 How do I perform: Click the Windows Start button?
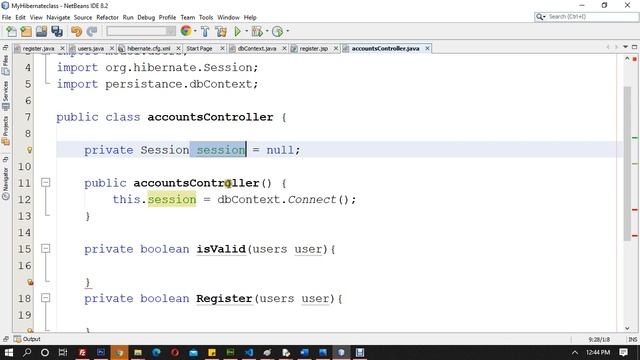[x=9, y=352]
